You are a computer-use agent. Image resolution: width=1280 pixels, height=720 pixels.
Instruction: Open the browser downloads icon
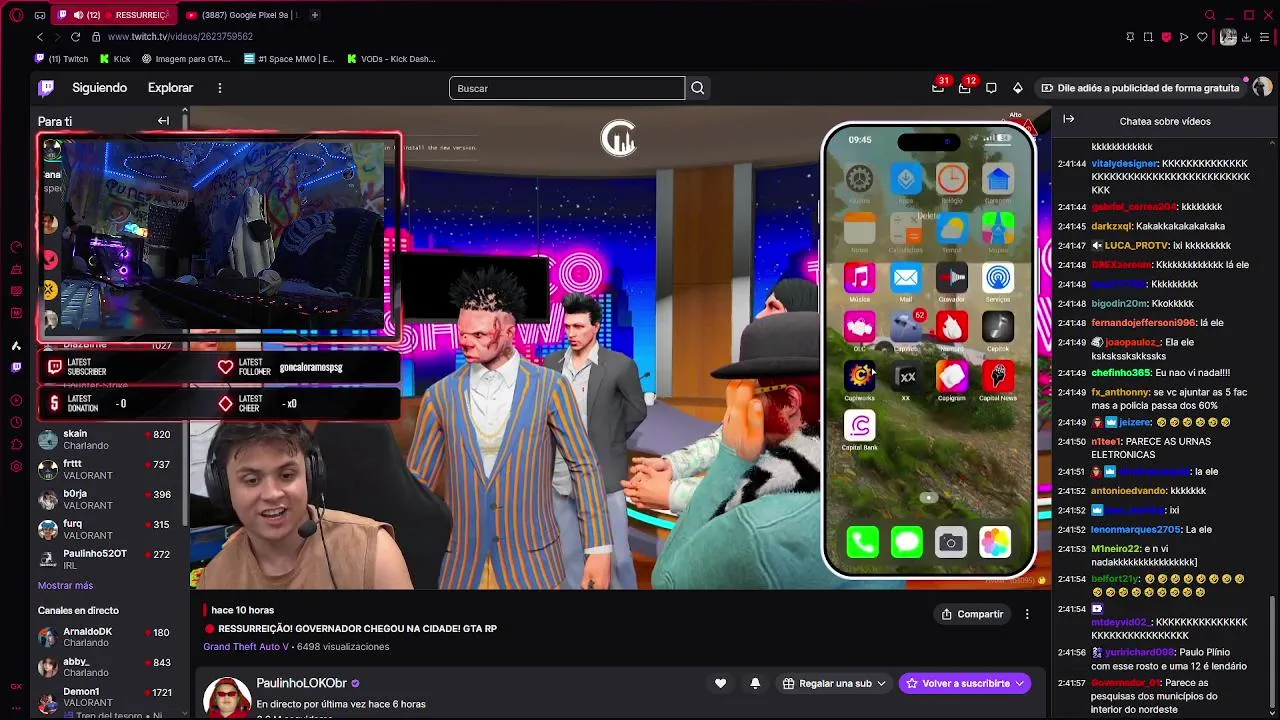[x=1247, y=37]
